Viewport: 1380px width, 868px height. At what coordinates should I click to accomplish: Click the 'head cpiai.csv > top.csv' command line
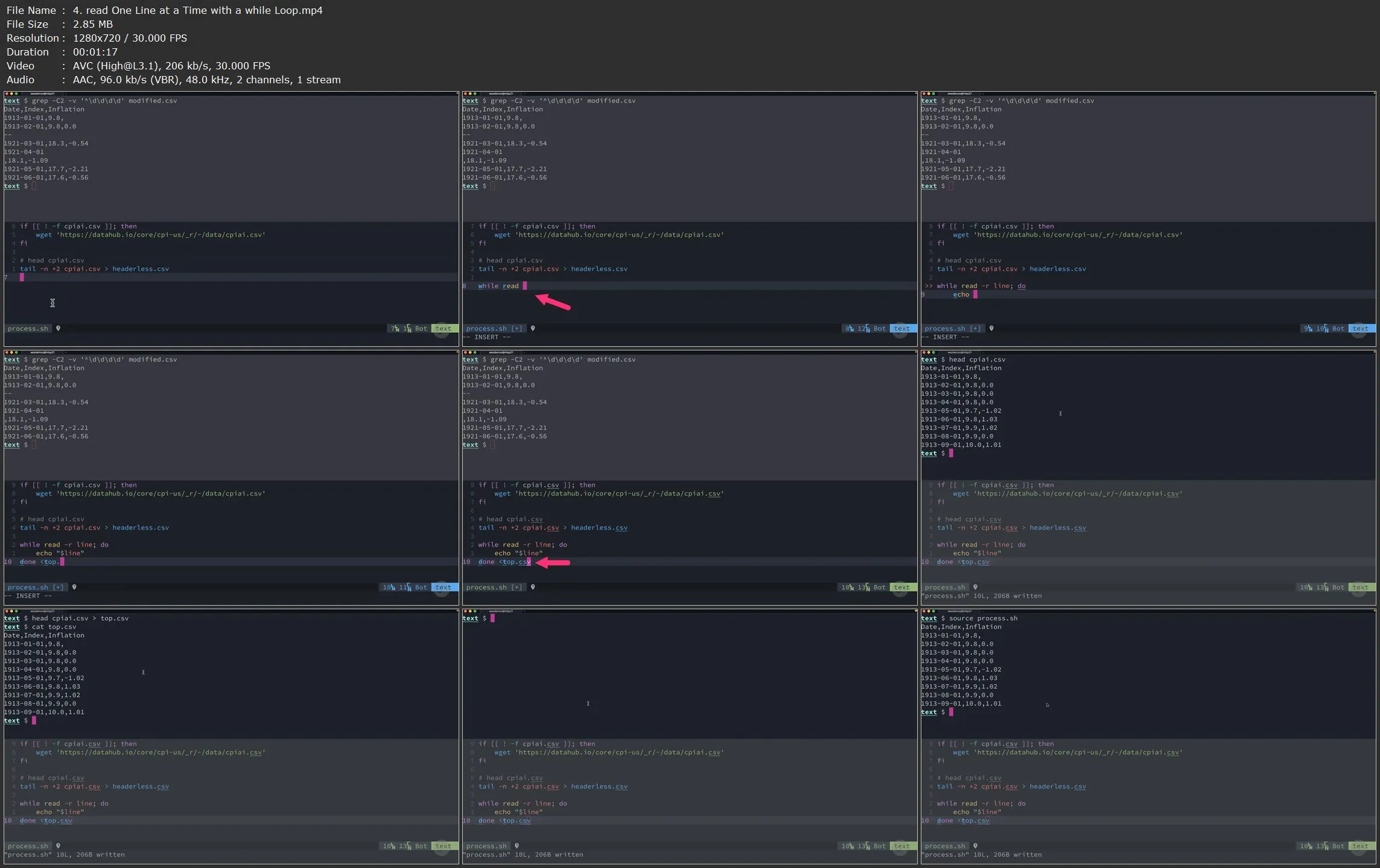coord(80,618)
